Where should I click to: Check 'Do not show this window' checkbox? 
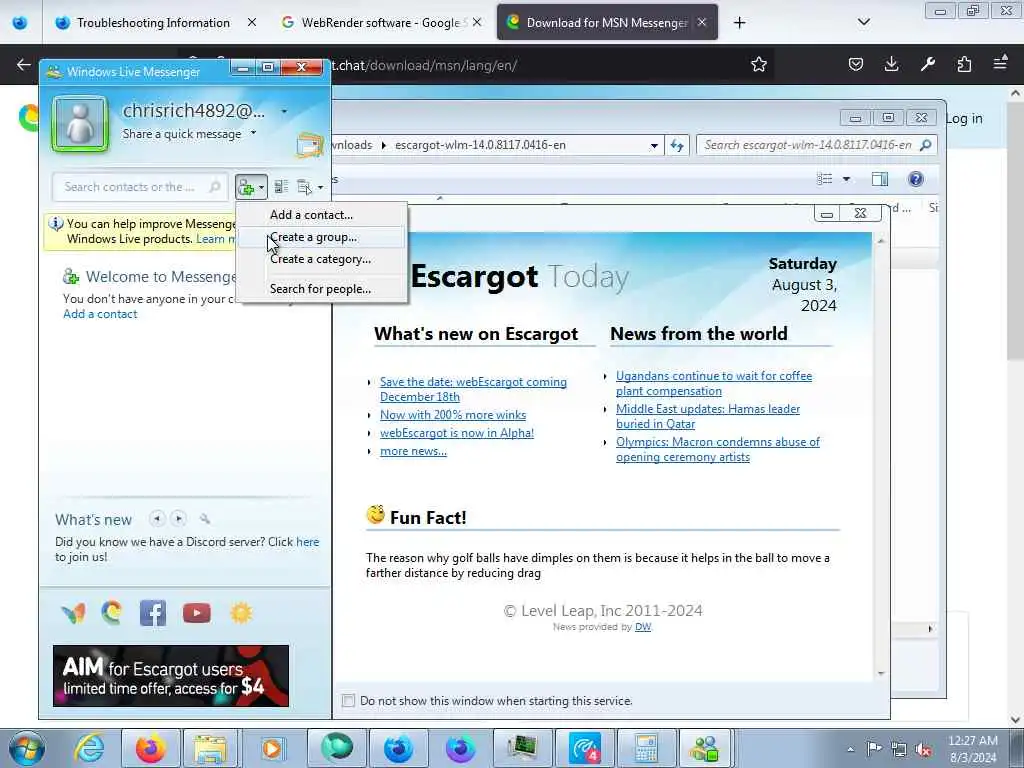(x=348, y=701)
